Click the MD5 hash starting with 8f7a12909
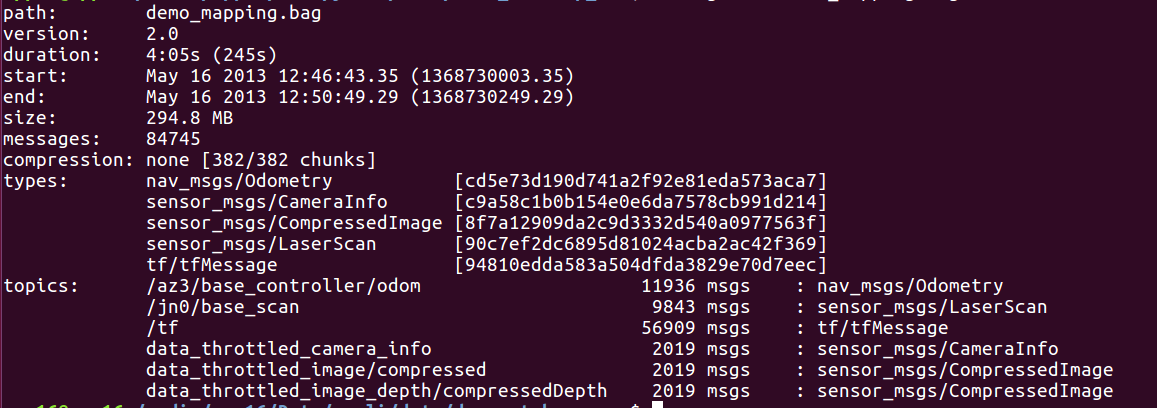The image size is (1157, 408). click(x=640, y=223)
